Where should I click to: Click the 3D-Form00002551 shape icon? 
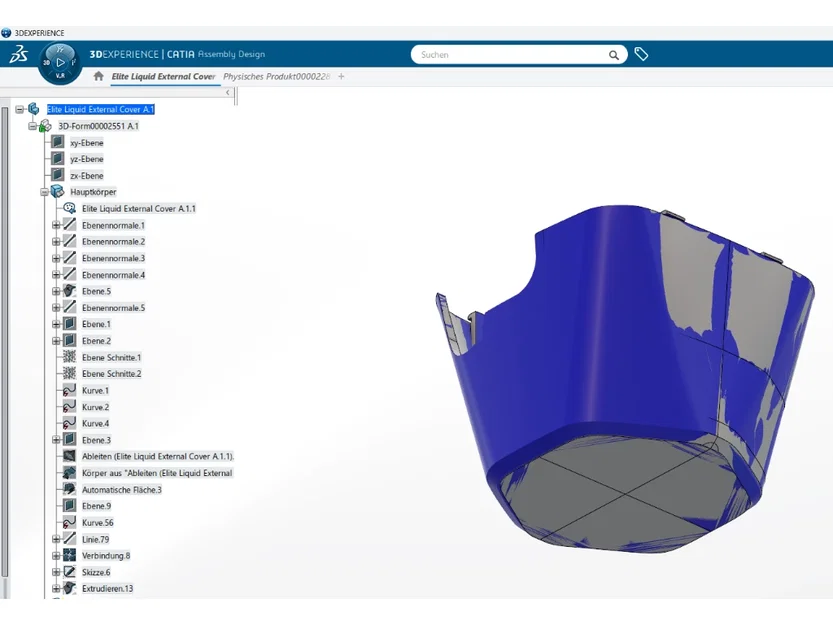pyautogui.click(x=46, y=126)
